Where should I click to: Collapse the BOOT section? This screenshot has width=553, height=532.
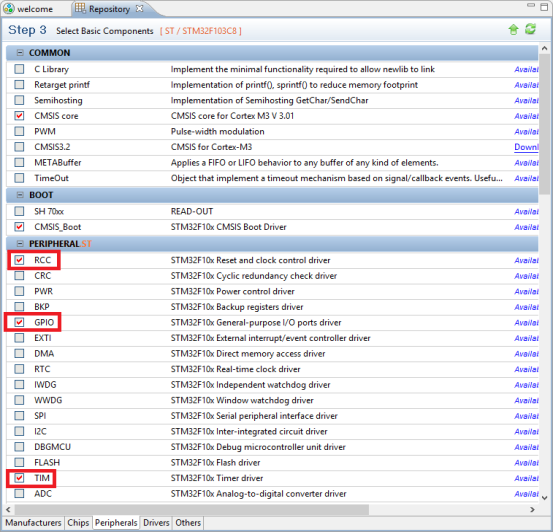point(20,195)
